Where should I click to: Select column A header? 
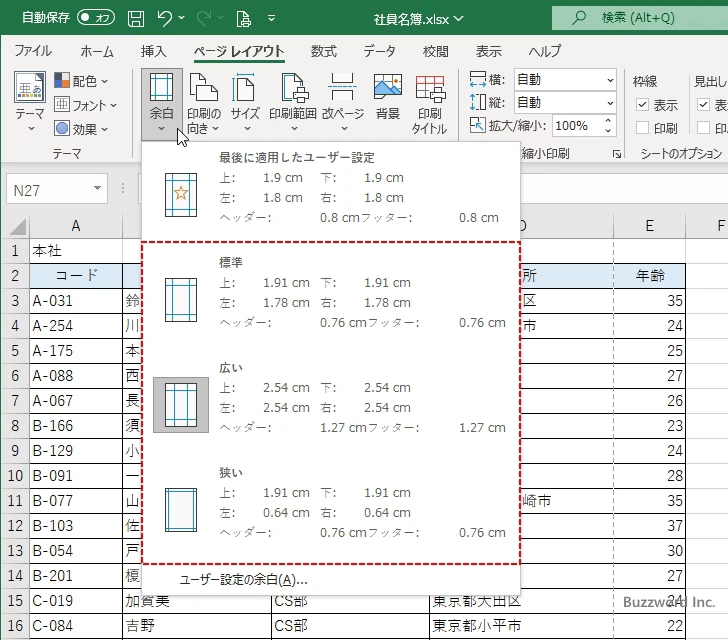click(x=76, y=226)
